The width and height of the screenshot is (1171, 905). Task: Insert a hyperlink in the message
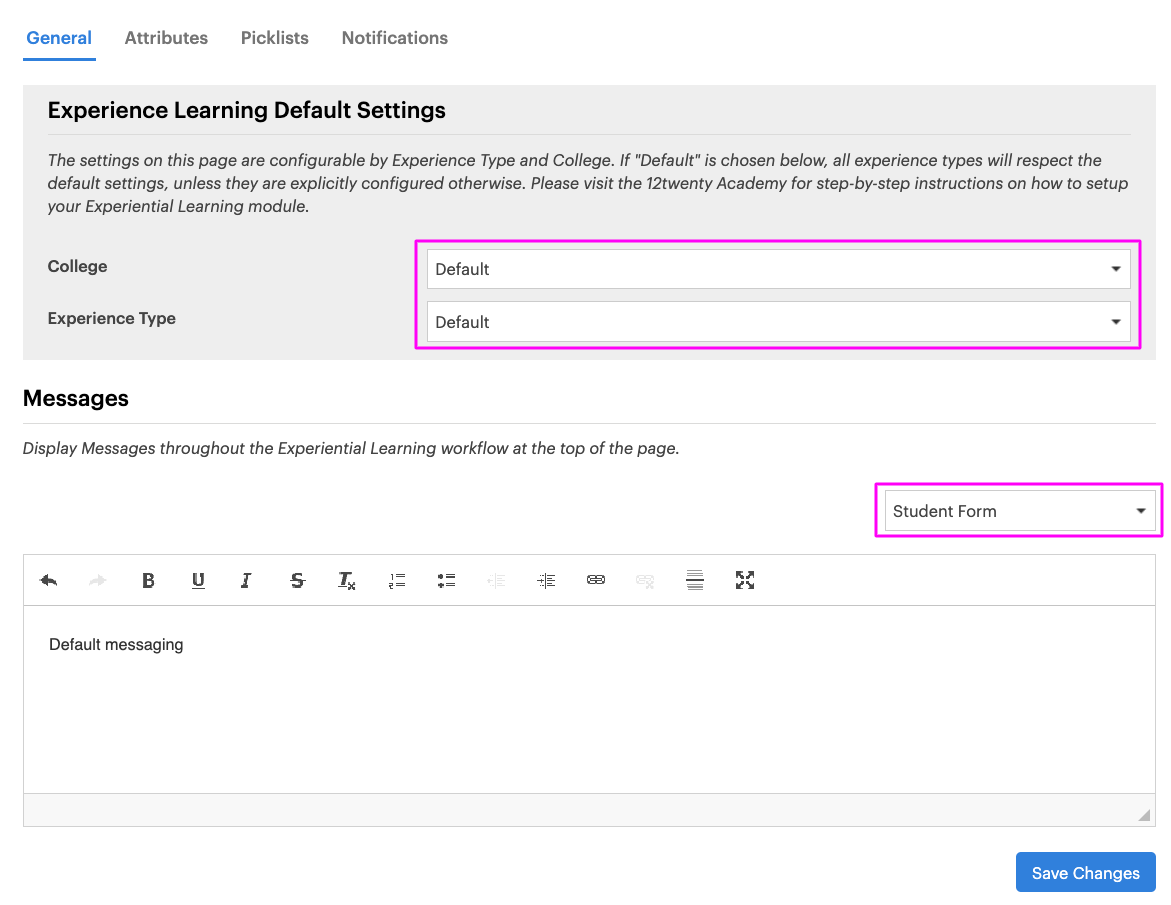point(596,580)
